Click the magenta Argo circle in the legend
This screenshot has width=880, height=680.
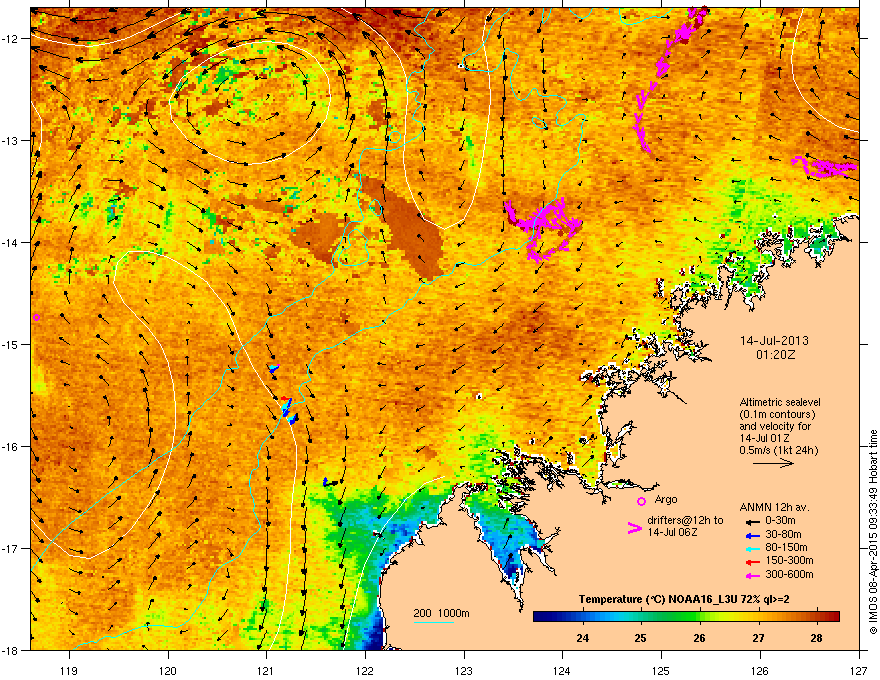(x=641, y=501)
